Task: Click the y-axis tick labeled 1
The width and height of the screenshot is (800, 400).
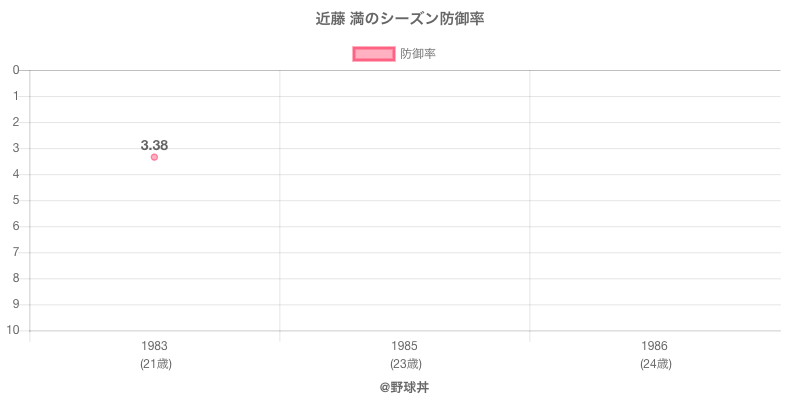Action: [16, 96]
